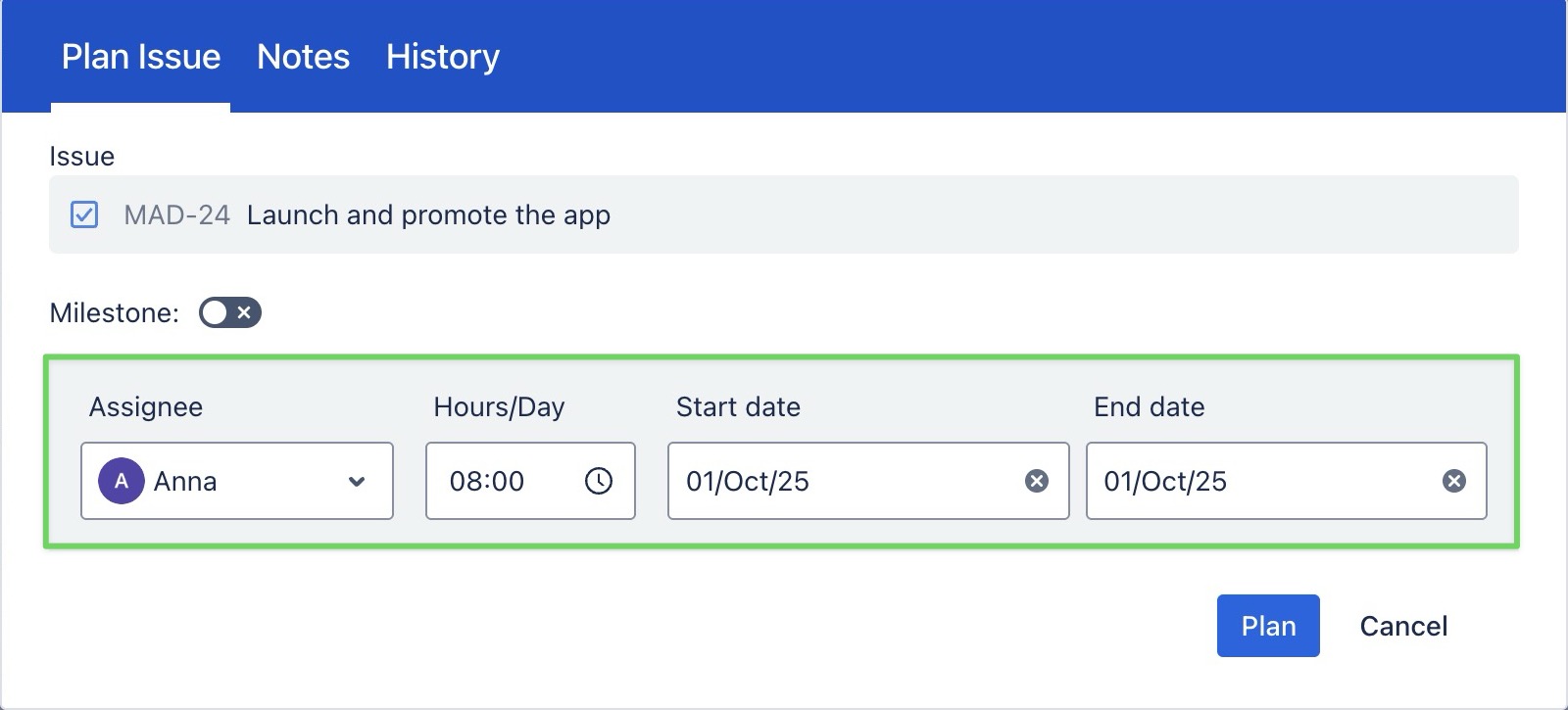Click the assignee name Anna
1568x710 pixels.
point(185,481)
